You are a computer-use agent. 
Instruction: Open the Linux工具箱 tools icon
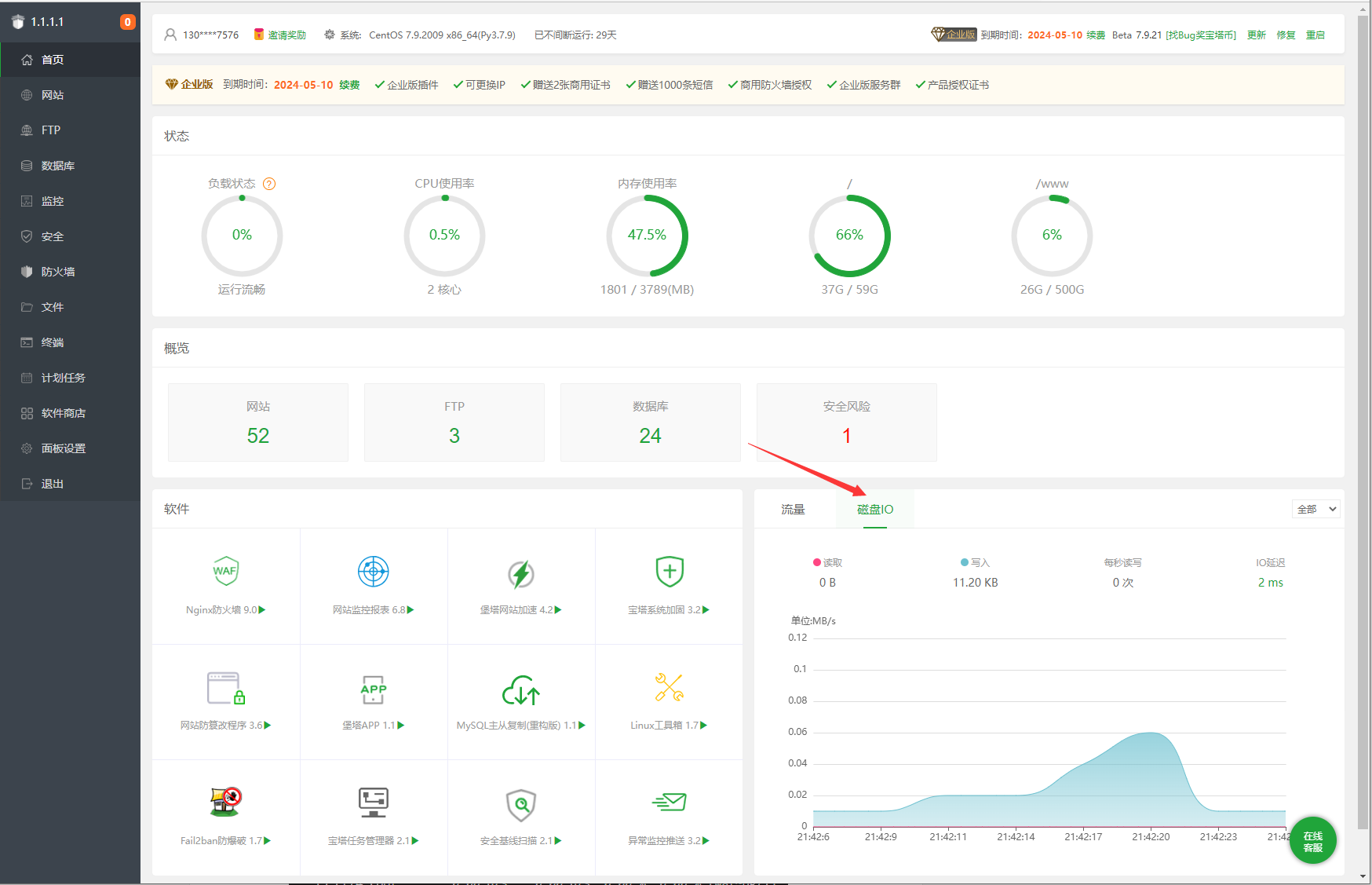click(x=669, y=687)
